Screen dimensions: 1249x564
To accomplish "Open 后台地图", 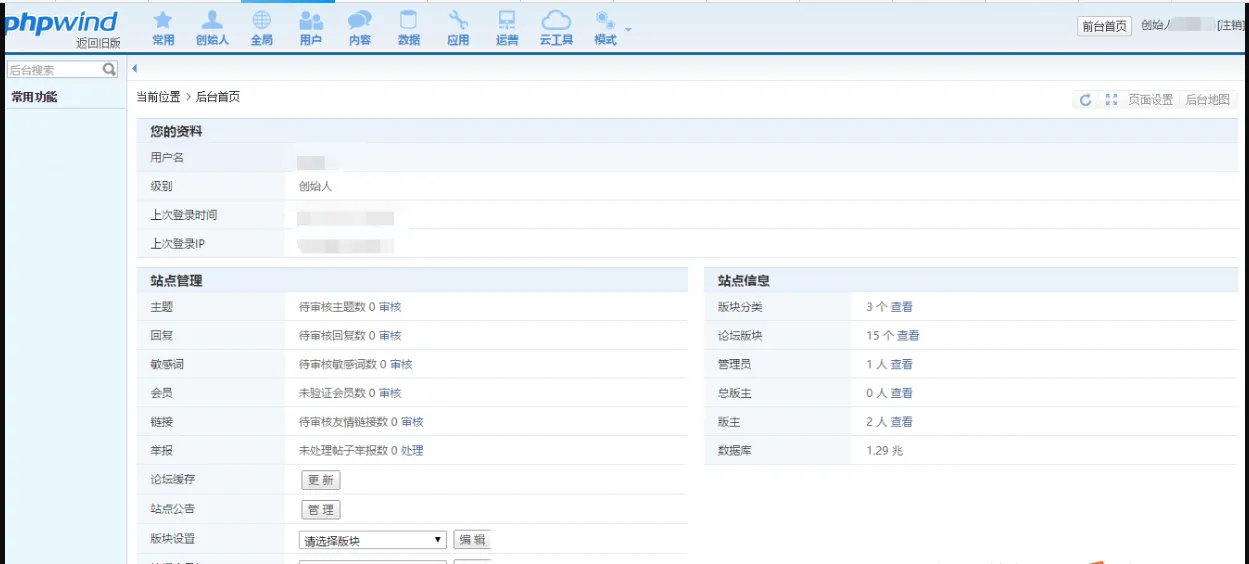I will click(x=1207, y=100).
